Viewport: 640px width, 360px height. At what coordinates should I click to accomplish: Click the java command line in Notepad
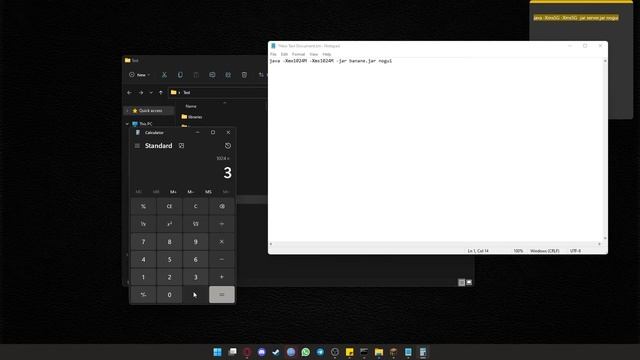point(331,61)
